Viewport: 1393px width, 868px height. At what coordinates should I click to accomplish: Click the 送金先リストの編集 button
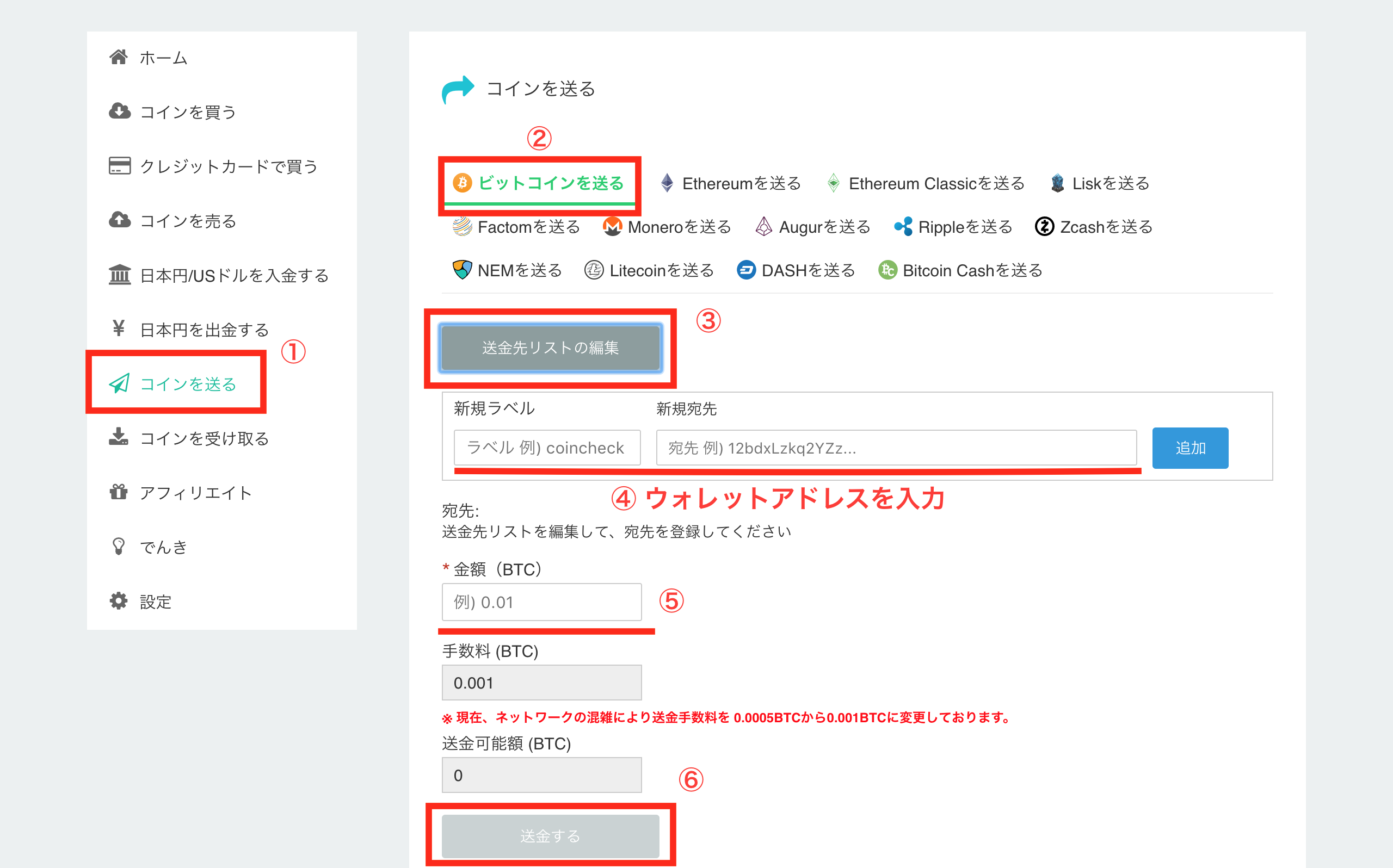(x=550, y=348)
